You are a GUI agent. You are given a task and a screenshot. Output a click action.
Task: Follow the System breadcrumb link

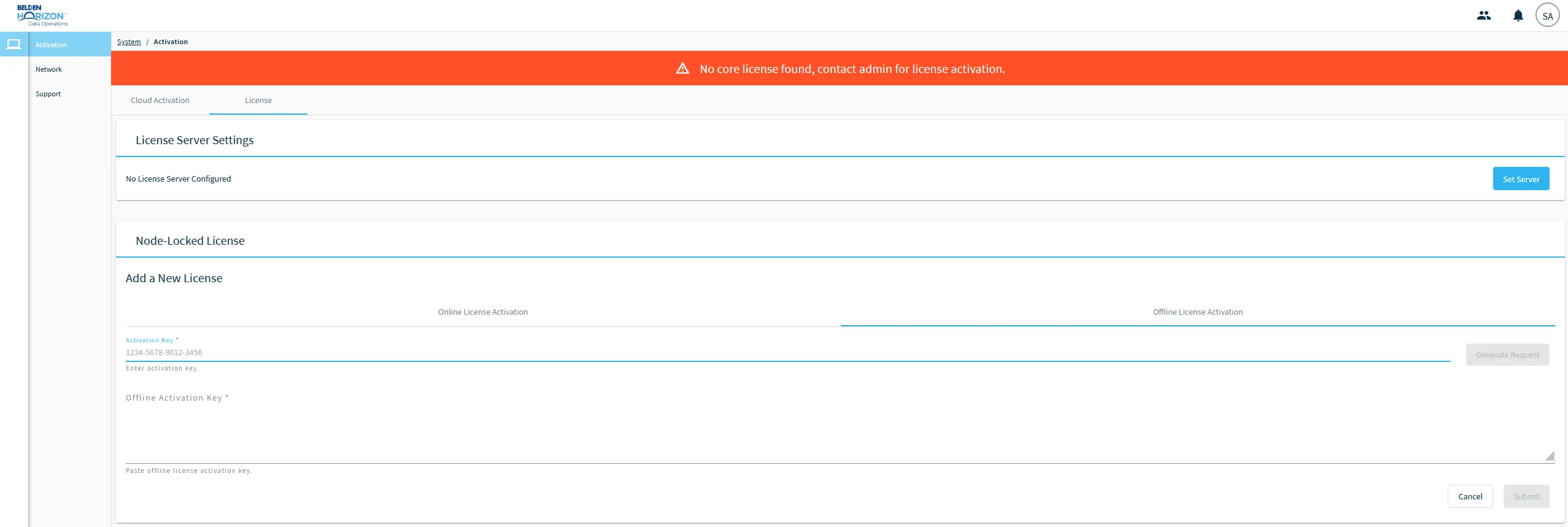(129, 42)
